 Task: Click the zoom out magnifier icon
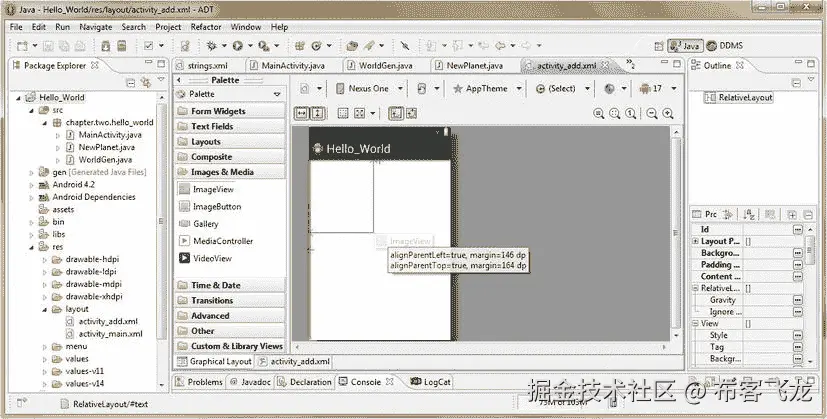tap(652, 113)
